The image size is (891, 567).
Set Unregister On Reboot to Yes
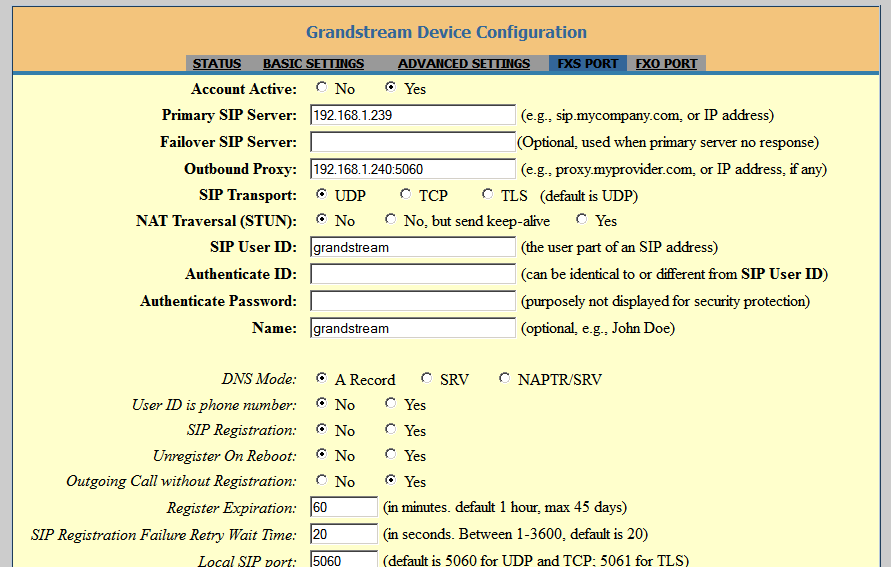coord(390,454)
